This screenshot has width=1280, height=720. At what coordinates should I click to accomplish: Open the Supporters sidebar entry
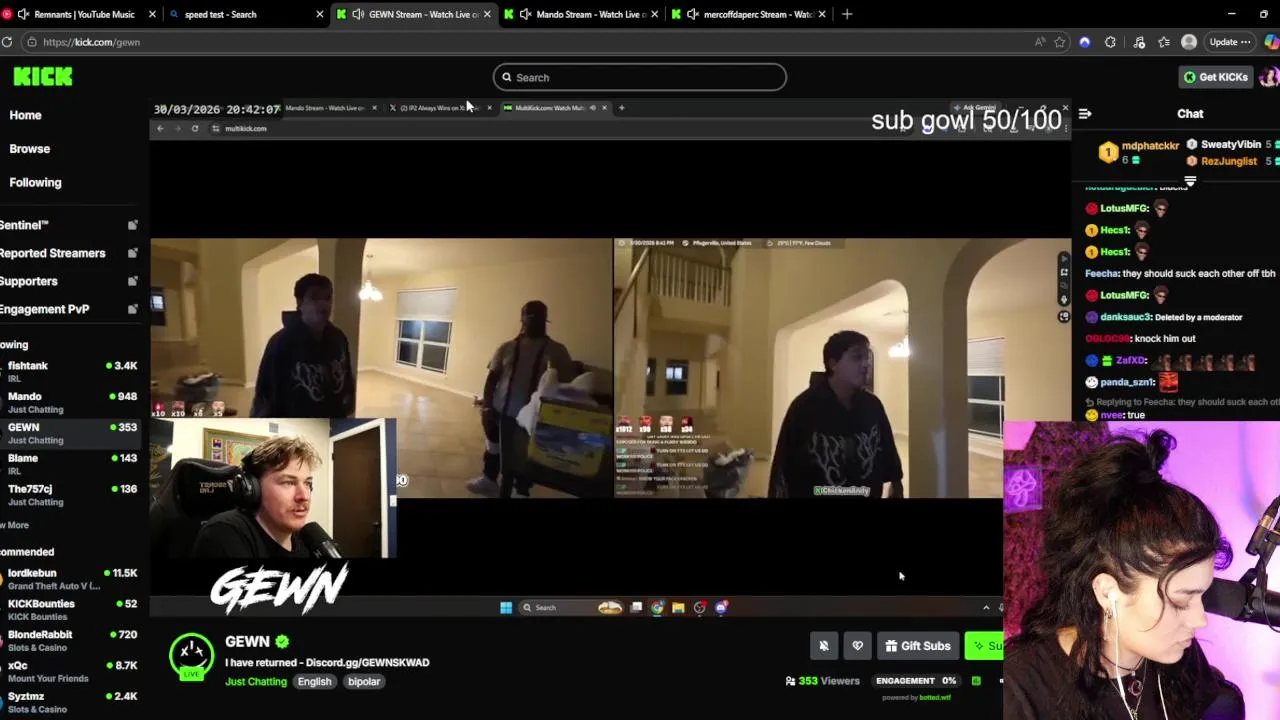pos(29,281)
